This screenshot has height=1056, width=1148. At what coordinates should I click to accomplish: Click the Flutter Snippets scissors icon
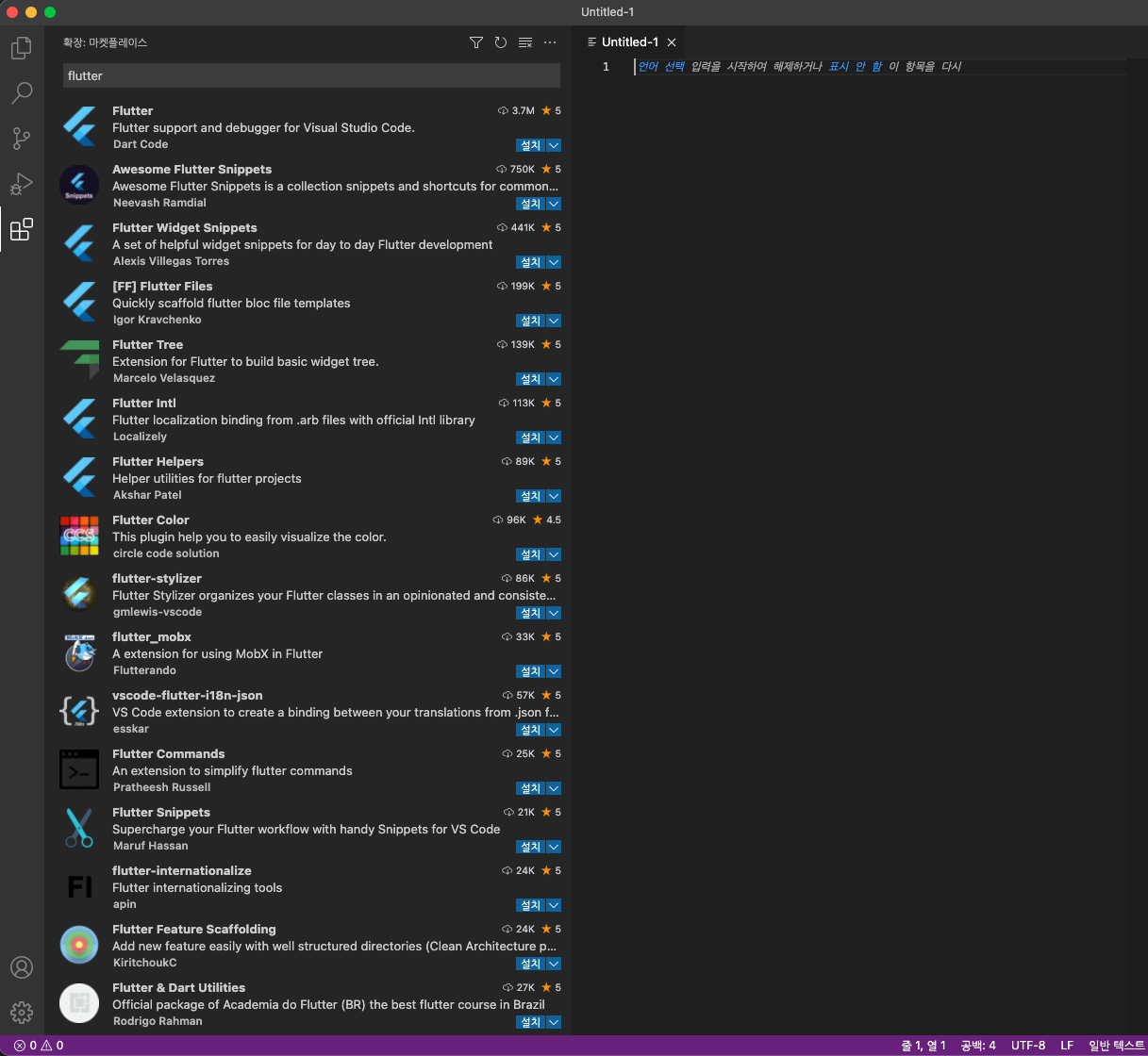pyautogui.click(x=79, y=828)
